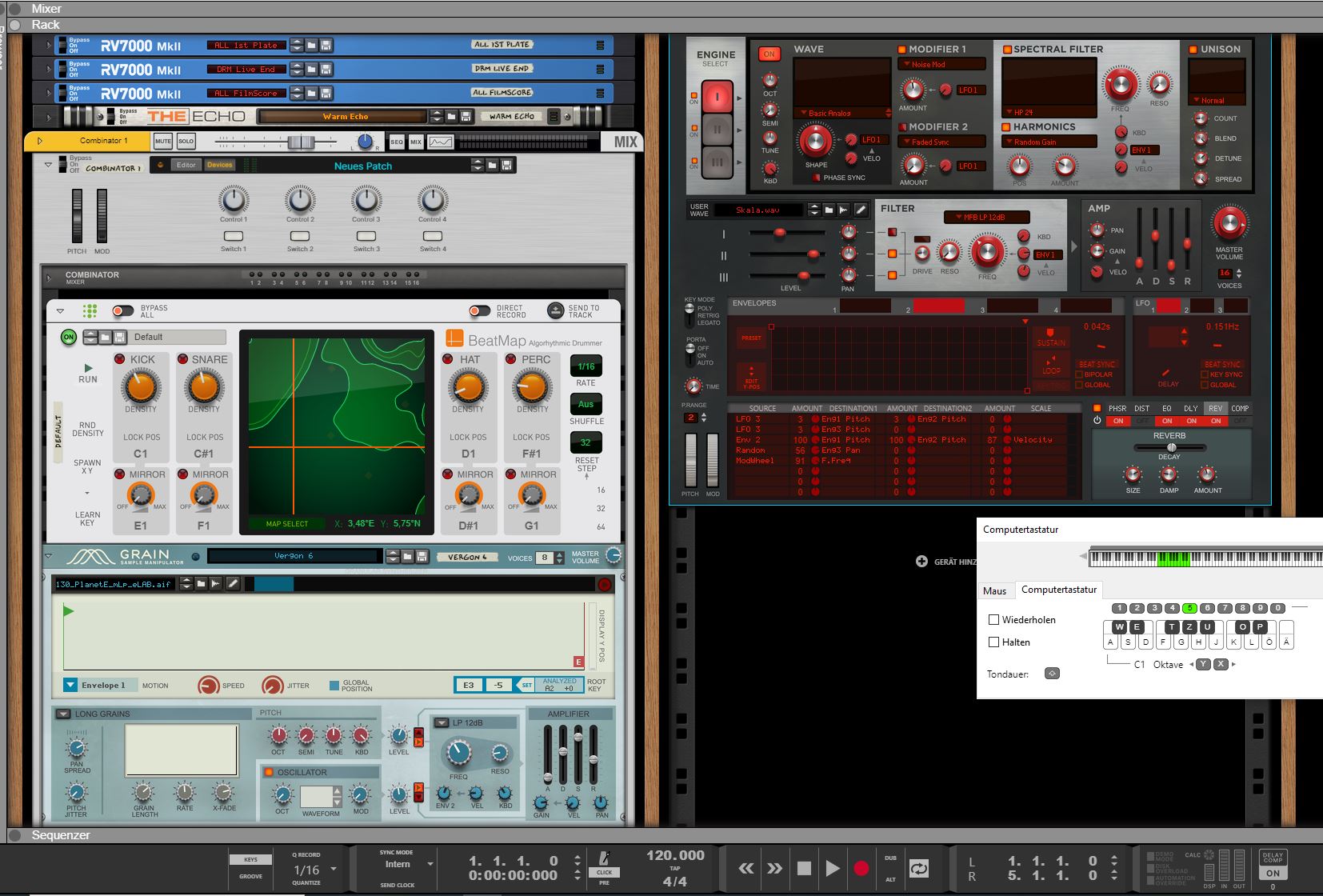
Task: Click the automation curve icon in the Combinator 1 mix channel
Action: [x=441, y=142]
